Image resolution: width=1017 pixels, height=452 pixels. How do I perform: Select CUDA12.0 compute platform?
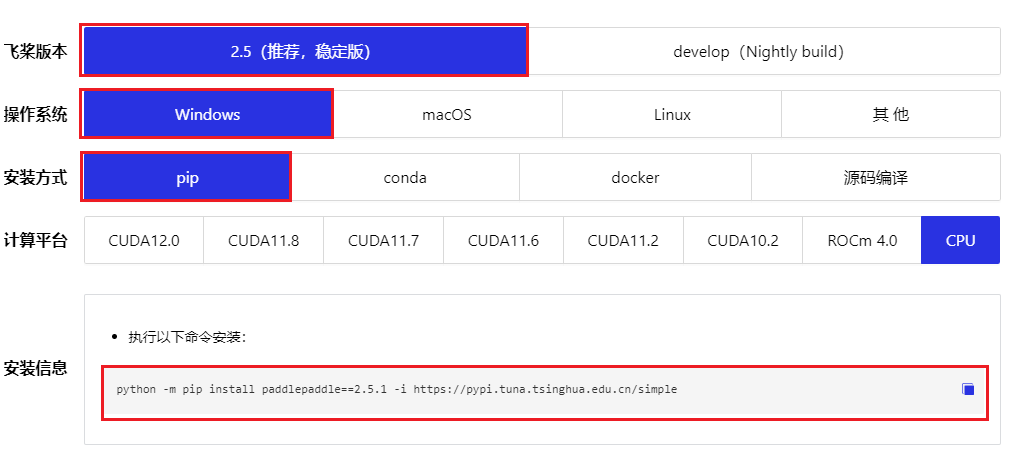point(144,240)
